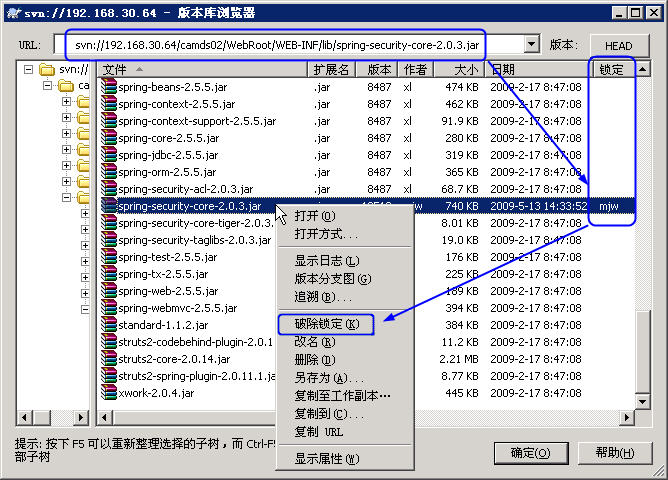Select the struts2-core-2.0.14.jar file name
Viewport: 668px width, 480px height.
point(174,359)
